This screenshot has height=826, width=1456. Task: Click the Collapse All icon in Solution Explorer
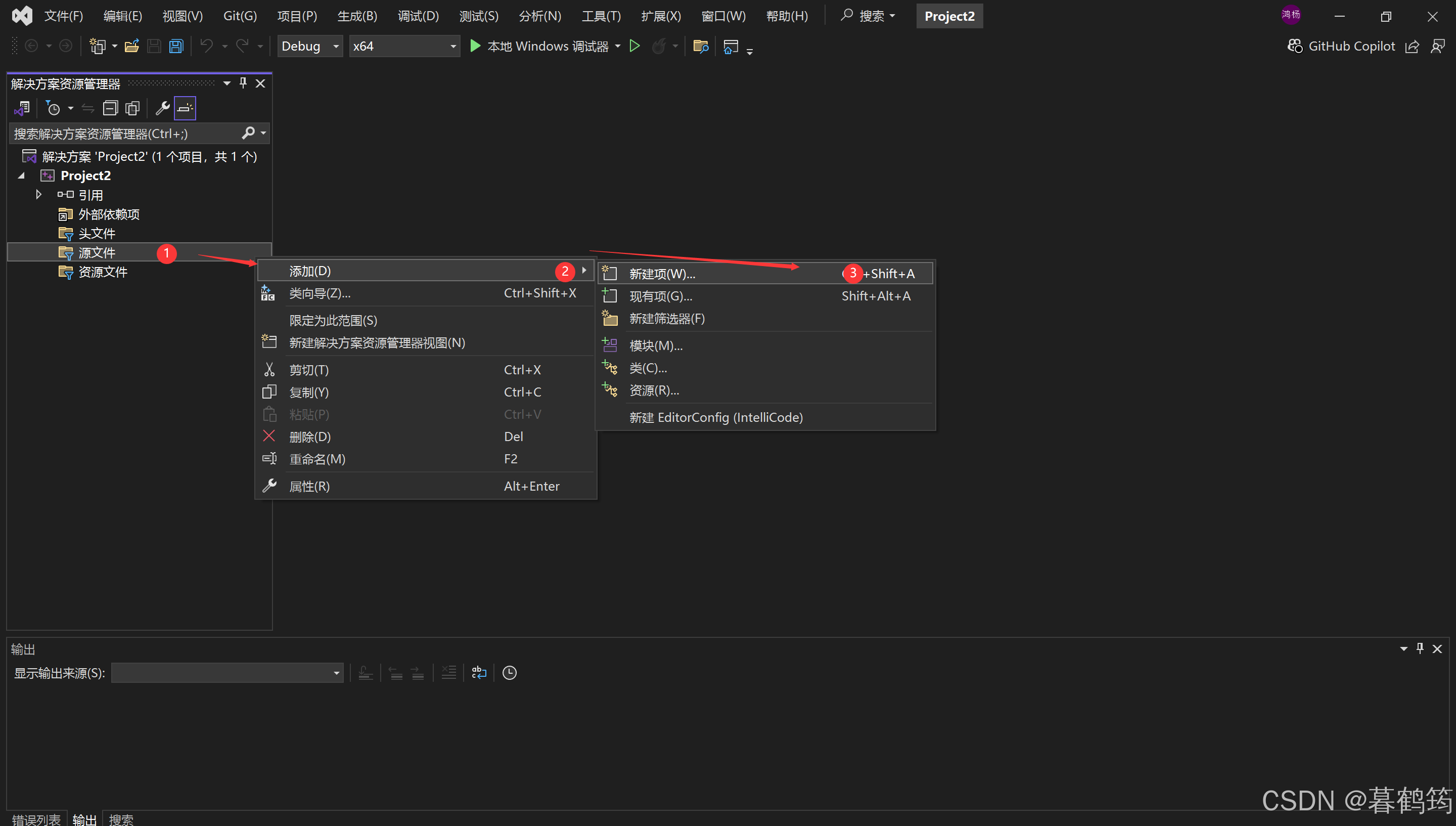pos(110,108)
